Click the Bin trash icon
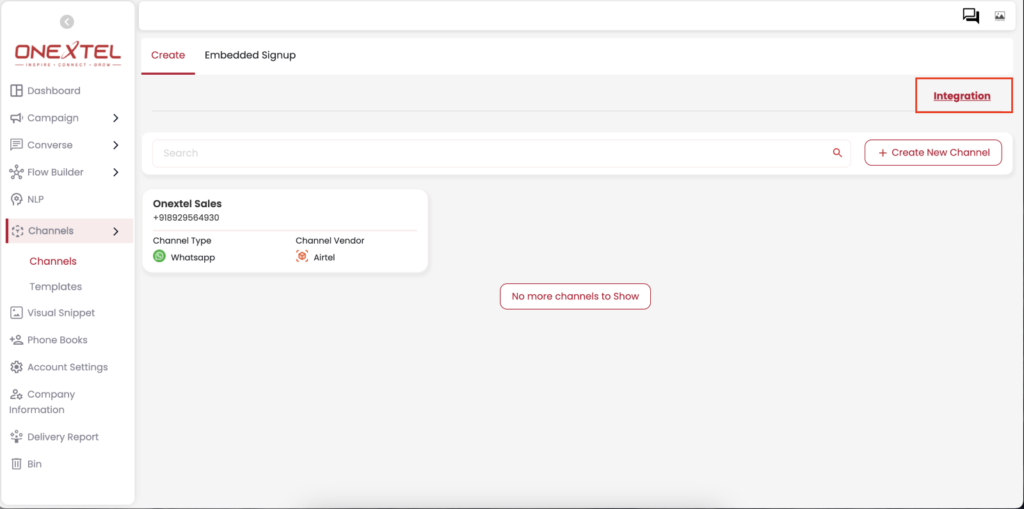This screenshot has height=509, width=1024. (16, 464)
